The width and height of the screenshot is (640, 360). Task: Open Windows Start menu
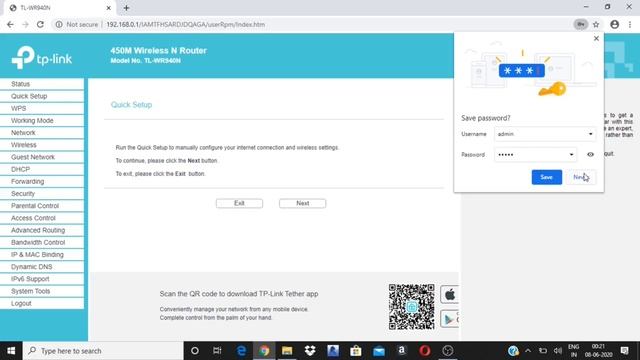point(11,351)
